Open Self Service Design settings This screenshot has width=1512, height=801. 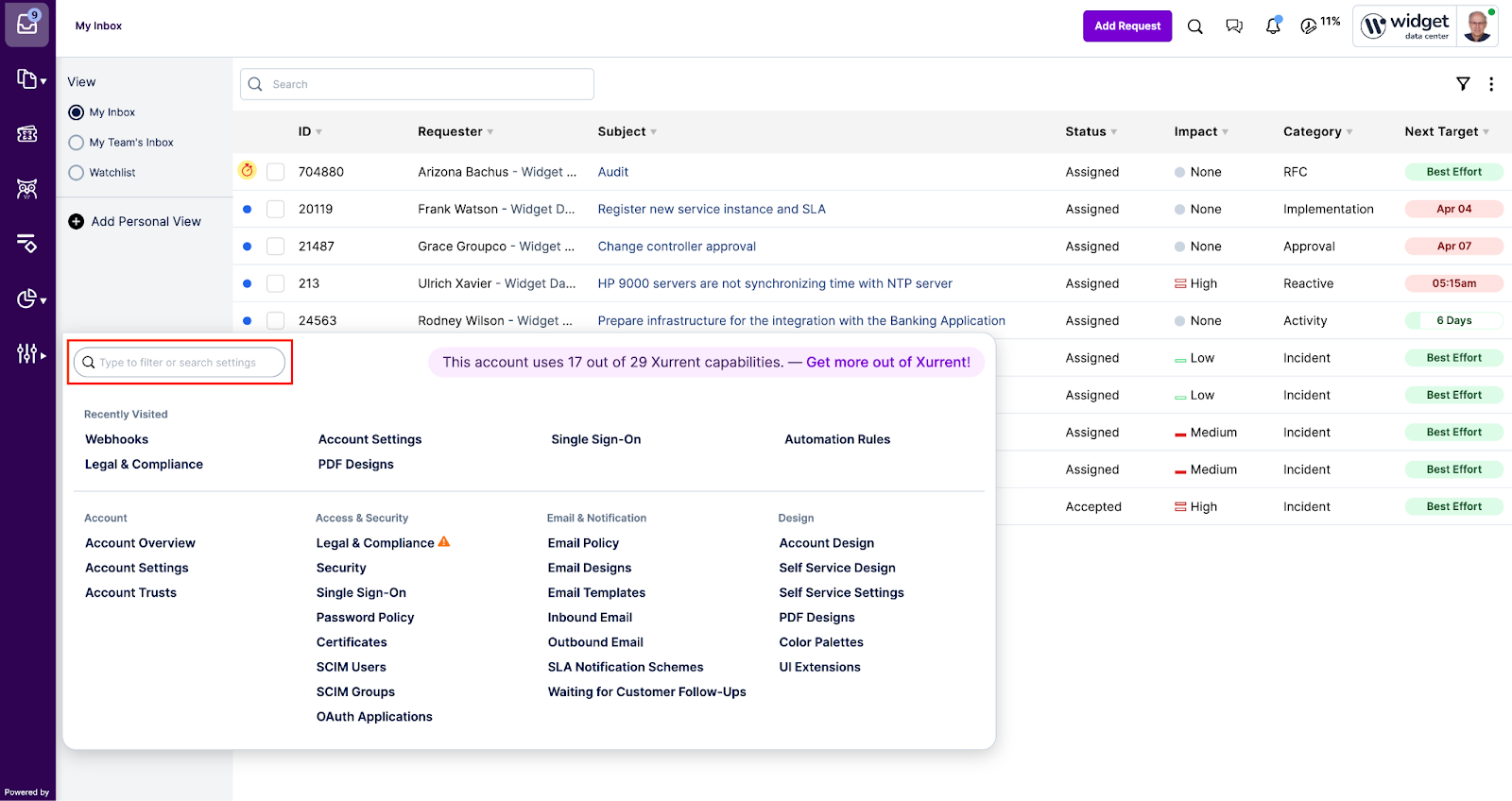pyautogui.click(x=837, y=568)
